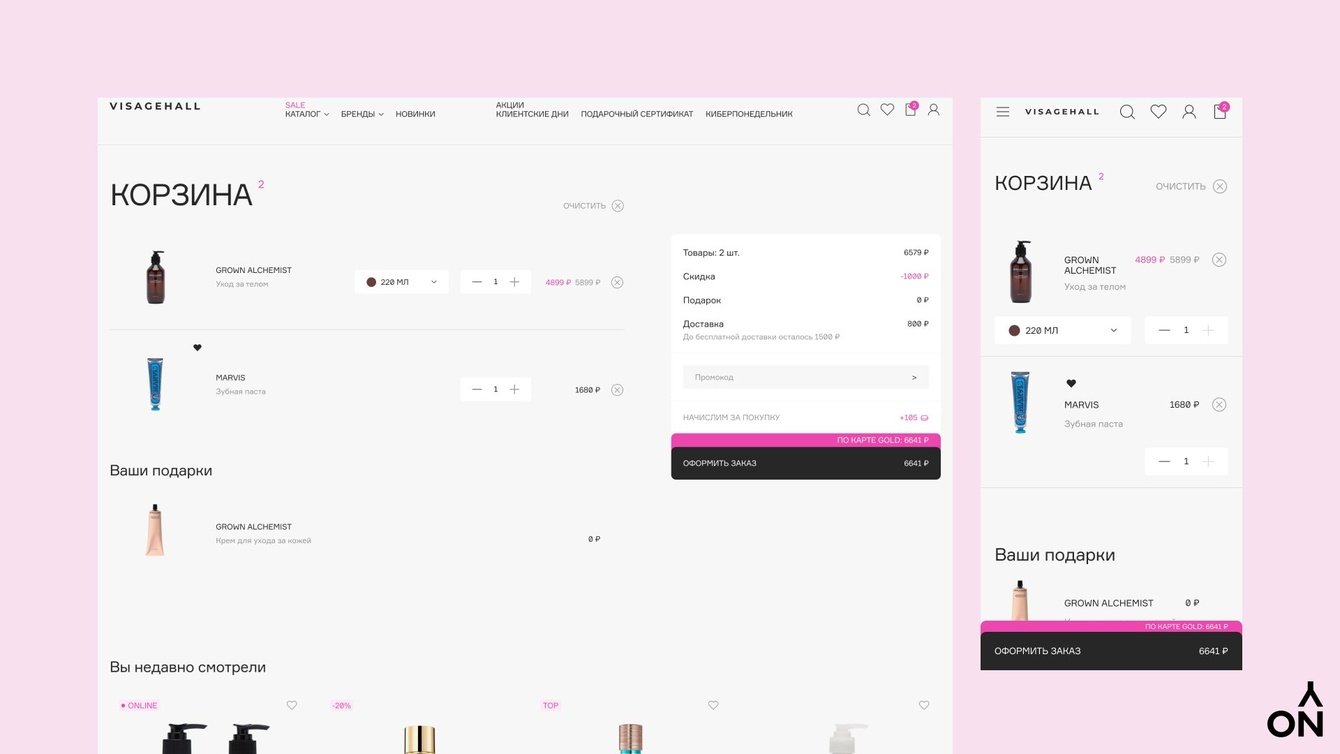This screenshot has height=754, width=1340.
Task: Click the 'До бесплатной доставки осталось 1500 ₽' note
Action: click(761, 337)
